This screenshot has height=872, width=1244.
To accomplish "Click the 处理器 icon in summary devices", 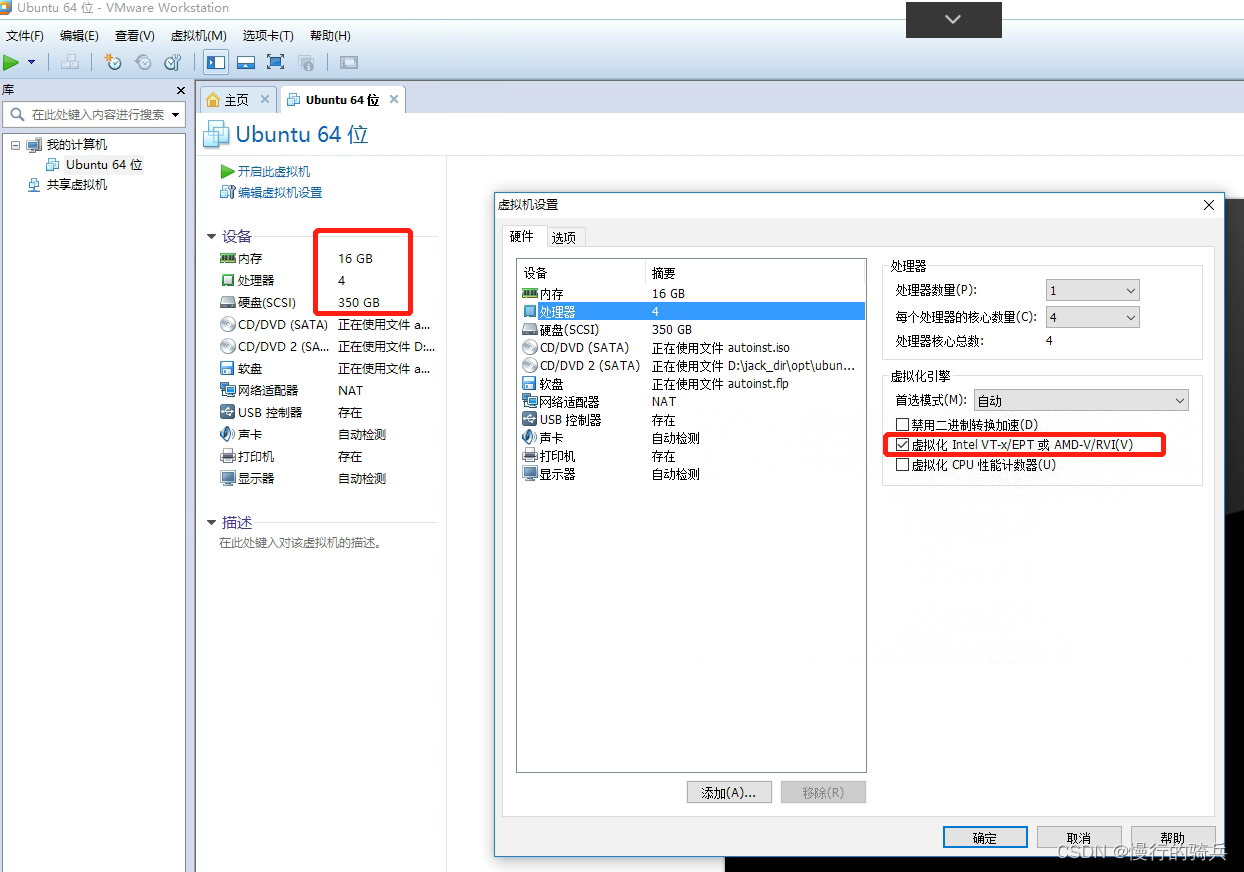I will pos(228,281).
